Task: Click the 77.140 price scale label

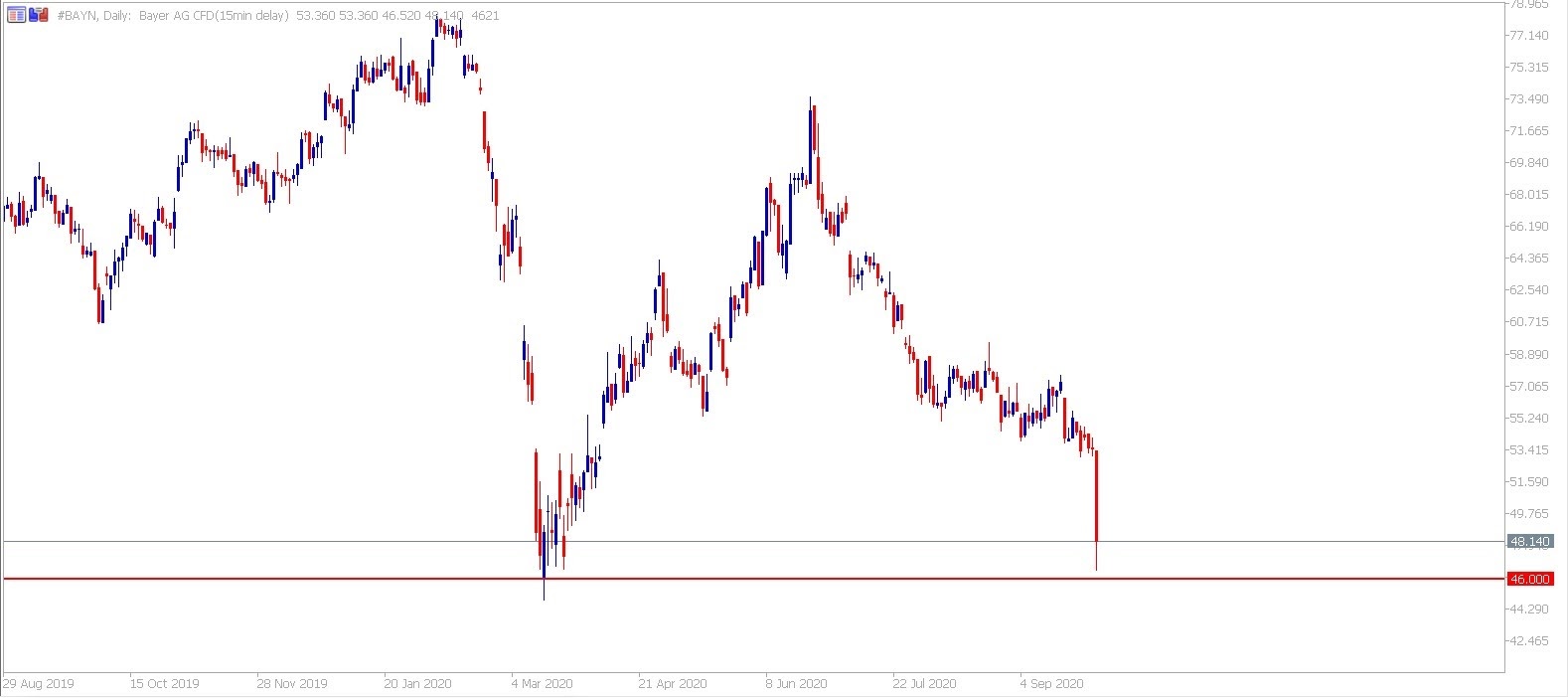Action: pos(1529,36)
